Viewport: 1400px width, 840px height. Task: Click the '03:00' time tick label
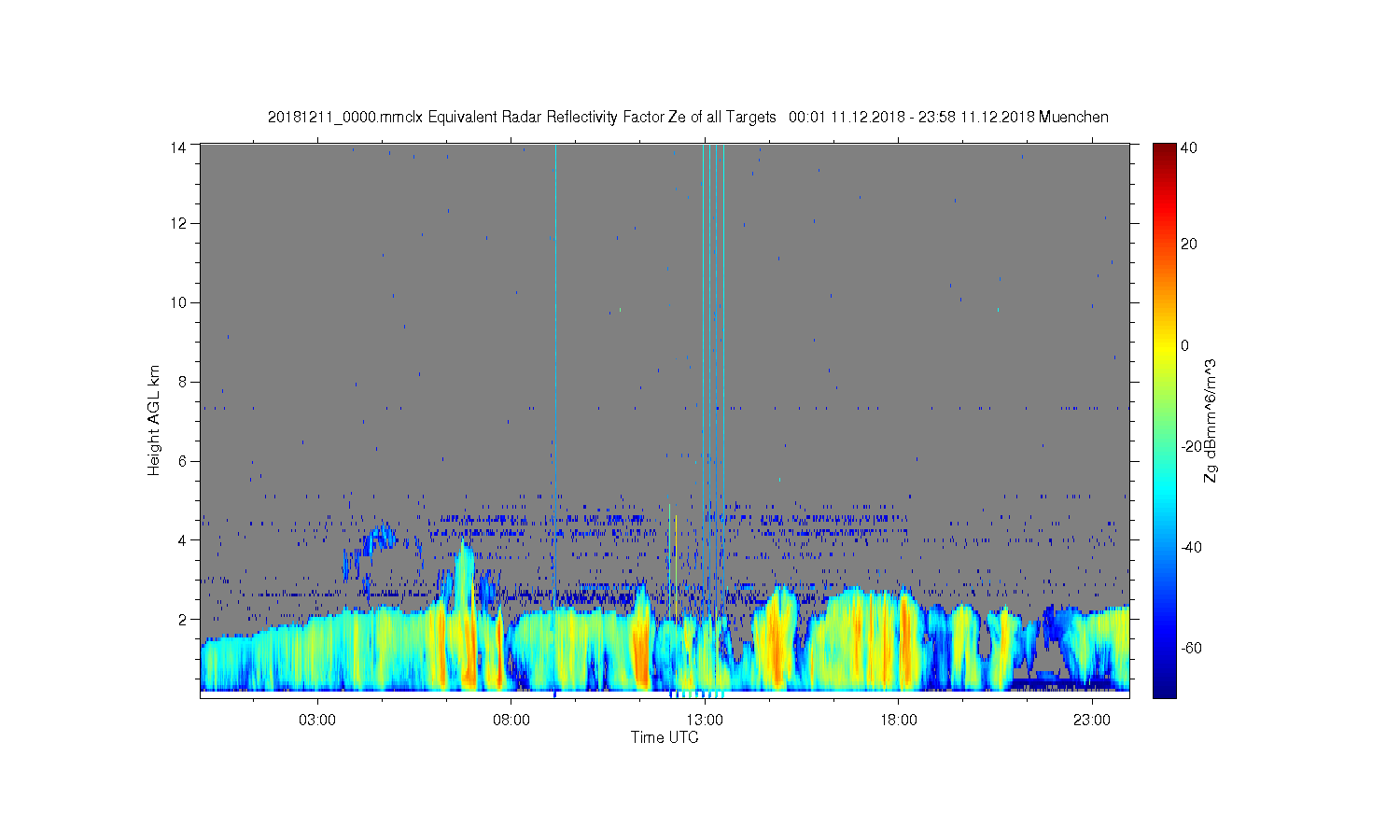[317, 720]
